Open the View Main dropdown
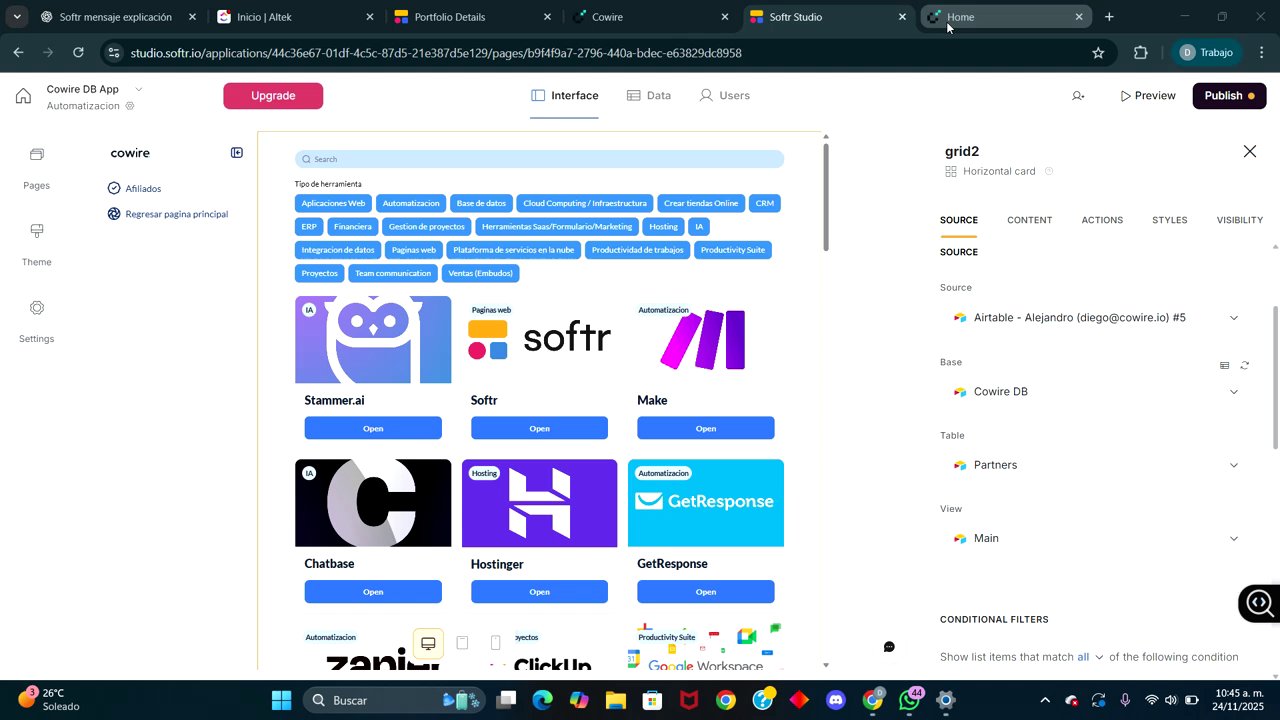 pyautogui.click(x=1095, y=538)
